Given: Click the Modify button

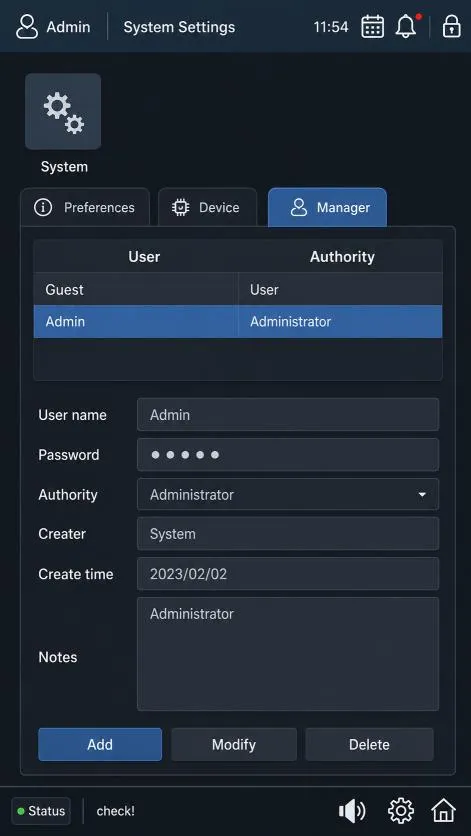Looking at the screenshot, I should point(234,744).
